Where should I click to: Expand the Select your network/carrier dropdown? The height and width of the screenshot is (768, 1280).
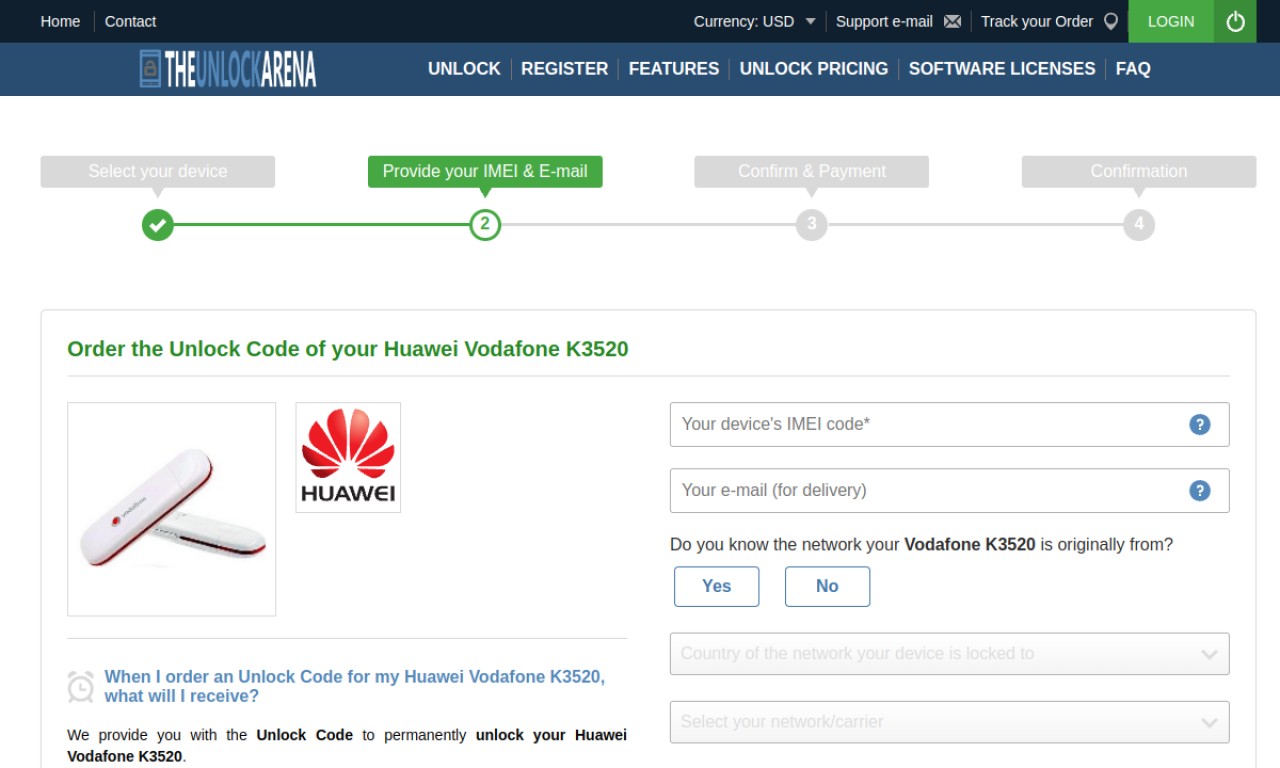point(950,722)
